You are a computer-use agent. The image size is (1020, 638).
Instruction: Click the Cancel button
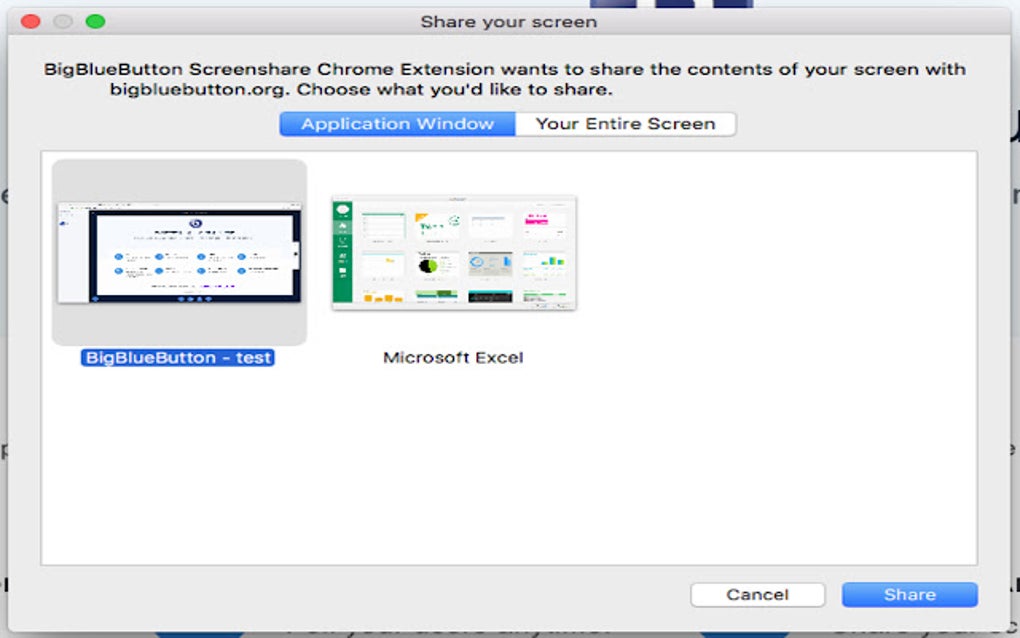click(757, 594)
